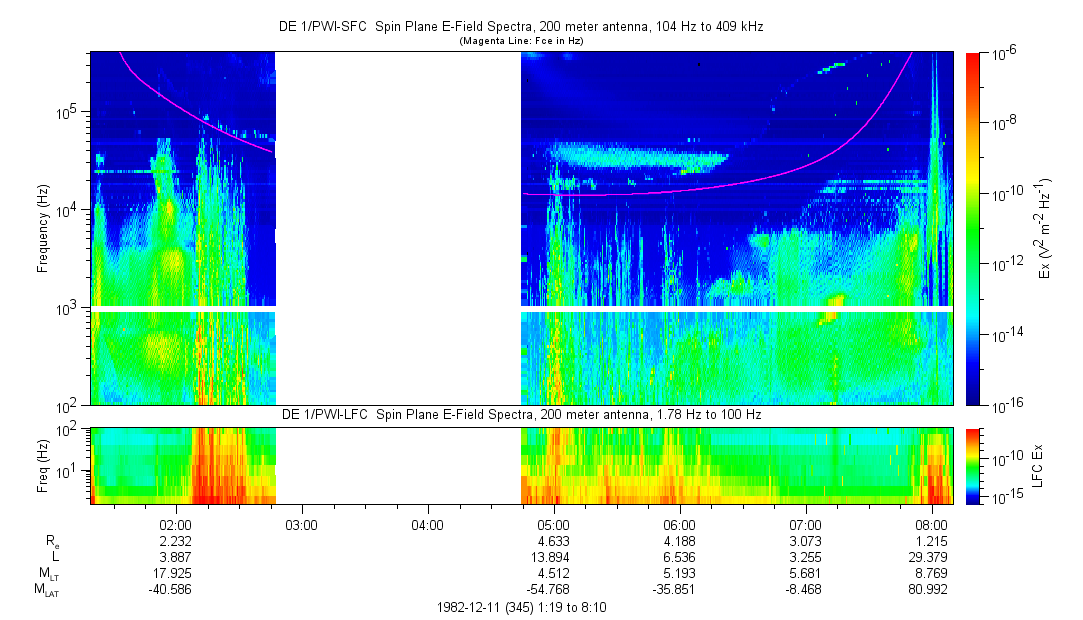Screen dimensions: 1083x620
Task: Select the MLAT value 80.992
Action: [931, 589]
